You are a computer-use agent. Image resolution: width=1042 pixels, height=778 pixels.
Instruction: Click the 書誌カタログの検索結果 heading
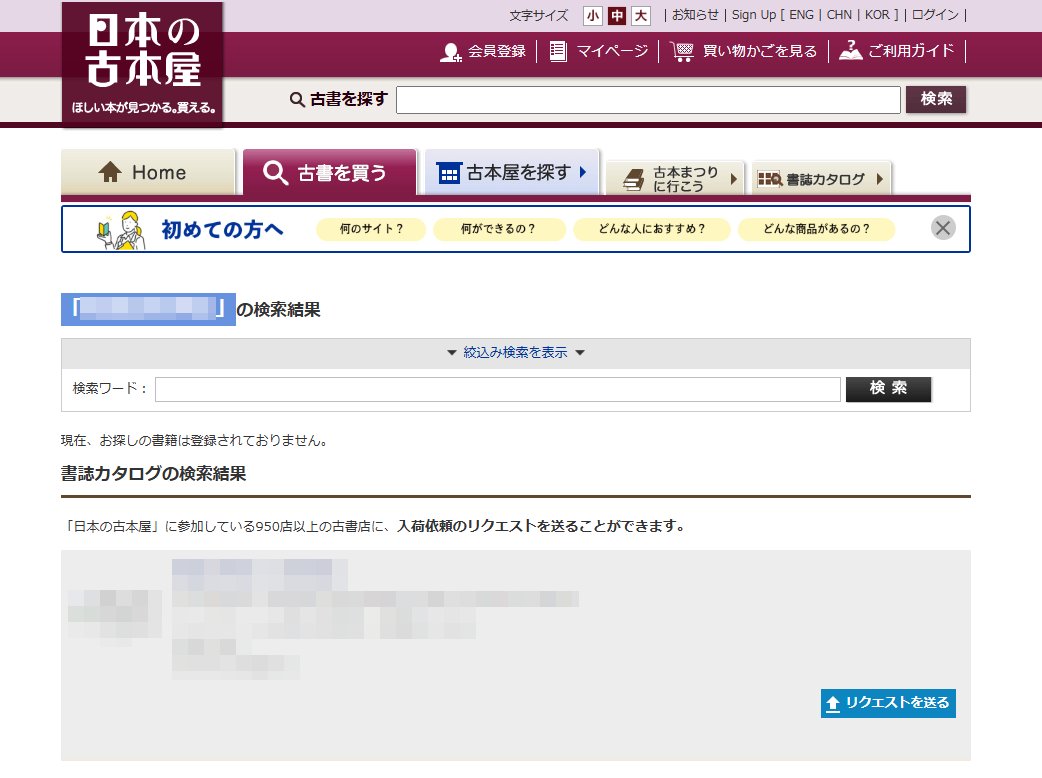click(154, 474)
